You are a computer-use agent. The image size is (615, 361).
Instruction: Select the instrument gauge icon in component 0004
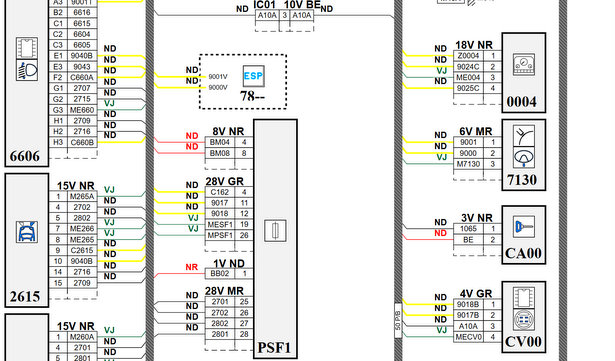click(524, 65)
